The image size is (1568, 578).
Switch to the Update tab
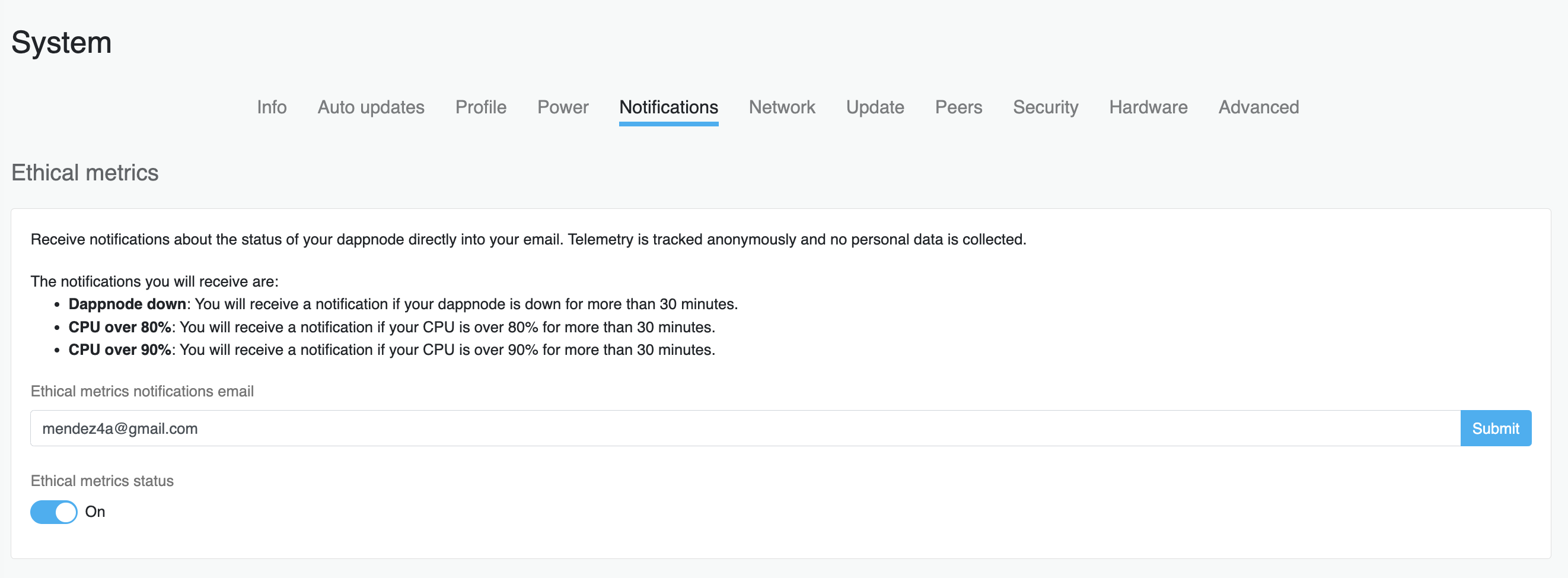(875, 107)
